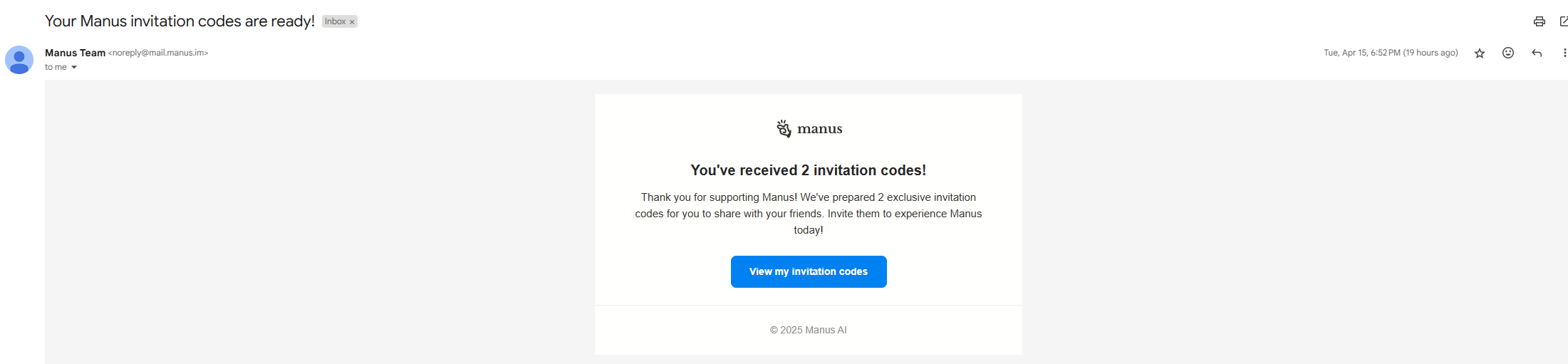
Task: Open the email in a new window
Action: click(1563, 21)
